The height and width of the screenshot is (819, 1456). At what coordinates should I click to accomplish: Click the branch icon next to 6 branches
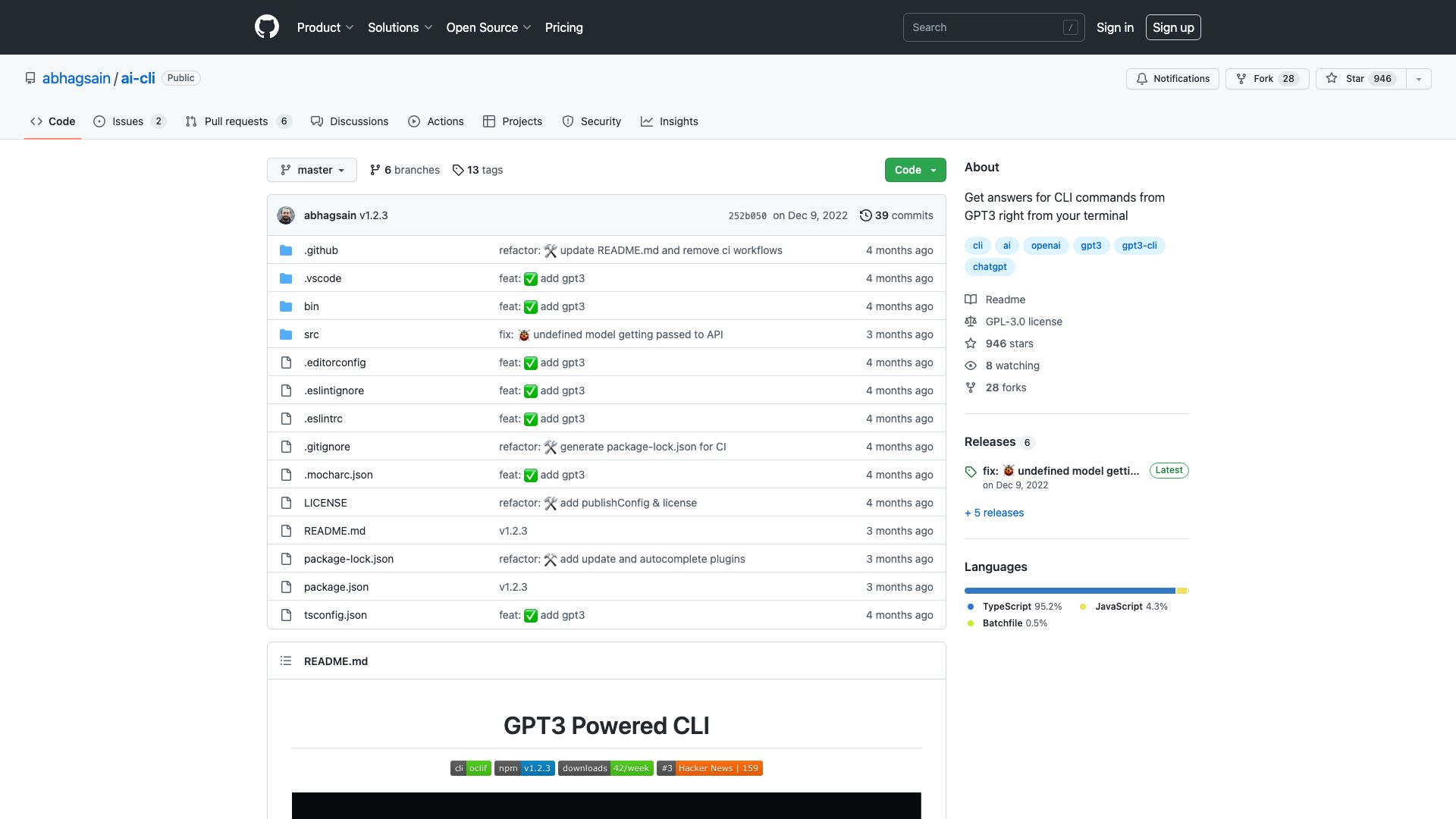point(375,170)
